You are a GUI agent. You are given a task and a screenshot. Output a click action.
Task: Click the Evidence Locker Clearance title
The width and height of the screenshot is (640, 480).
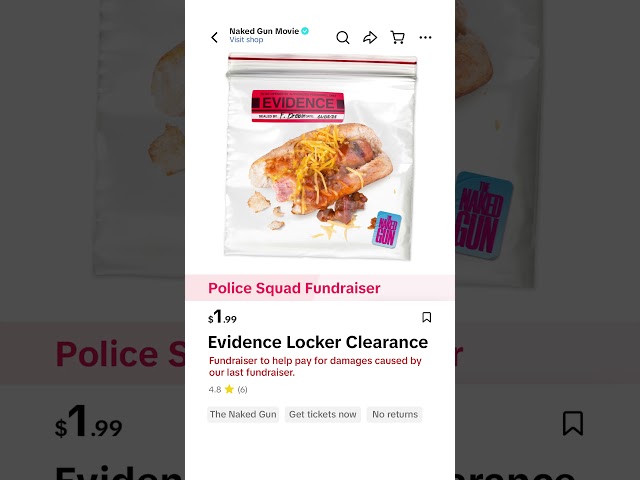click(318, 342)
